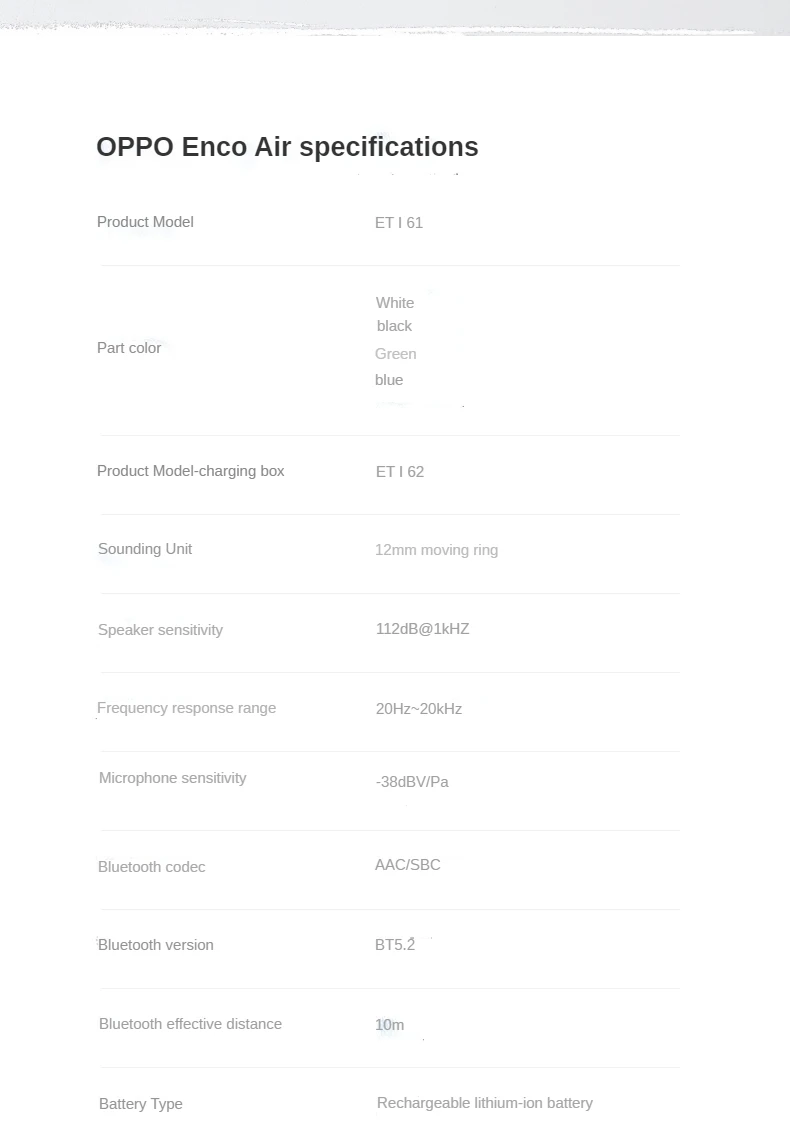Select the White color option
790x1141 pixels.
click(395, 303)
